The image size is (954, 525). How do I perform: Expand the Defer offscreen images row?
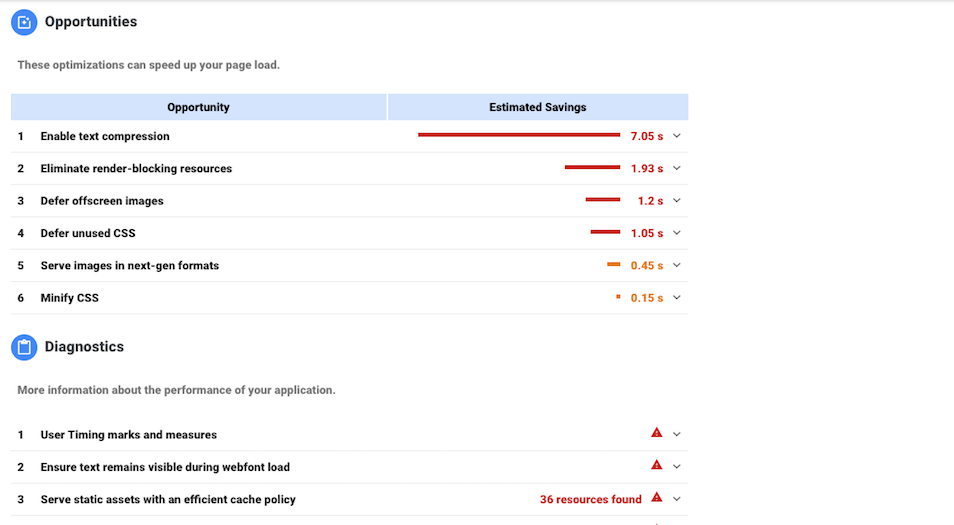tap(677, 200)
